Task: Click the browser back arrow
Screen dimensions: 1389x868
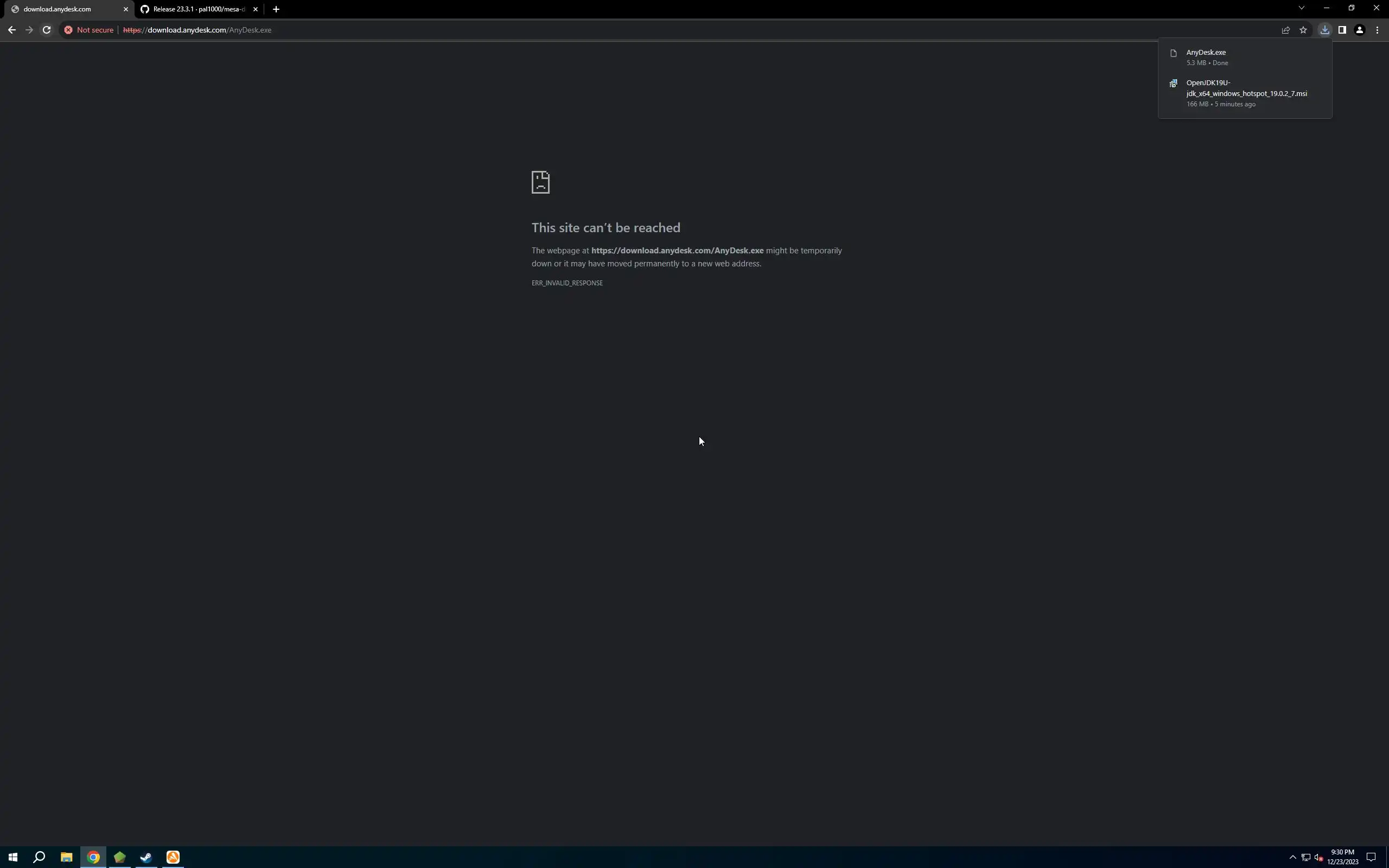Action: click(x=11, y=30)
